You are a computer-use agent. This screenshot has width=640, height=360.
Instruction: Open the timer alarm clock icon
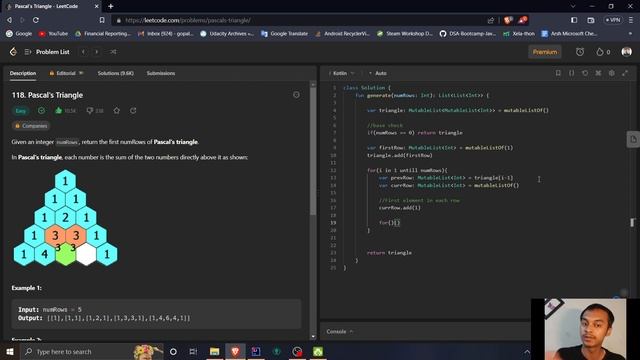[580, 52]
